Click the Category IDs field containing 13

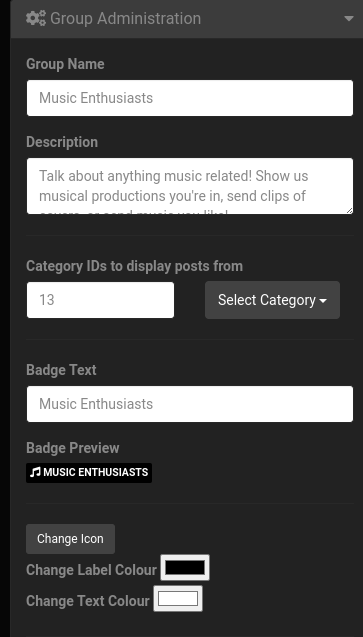[100, 300]
